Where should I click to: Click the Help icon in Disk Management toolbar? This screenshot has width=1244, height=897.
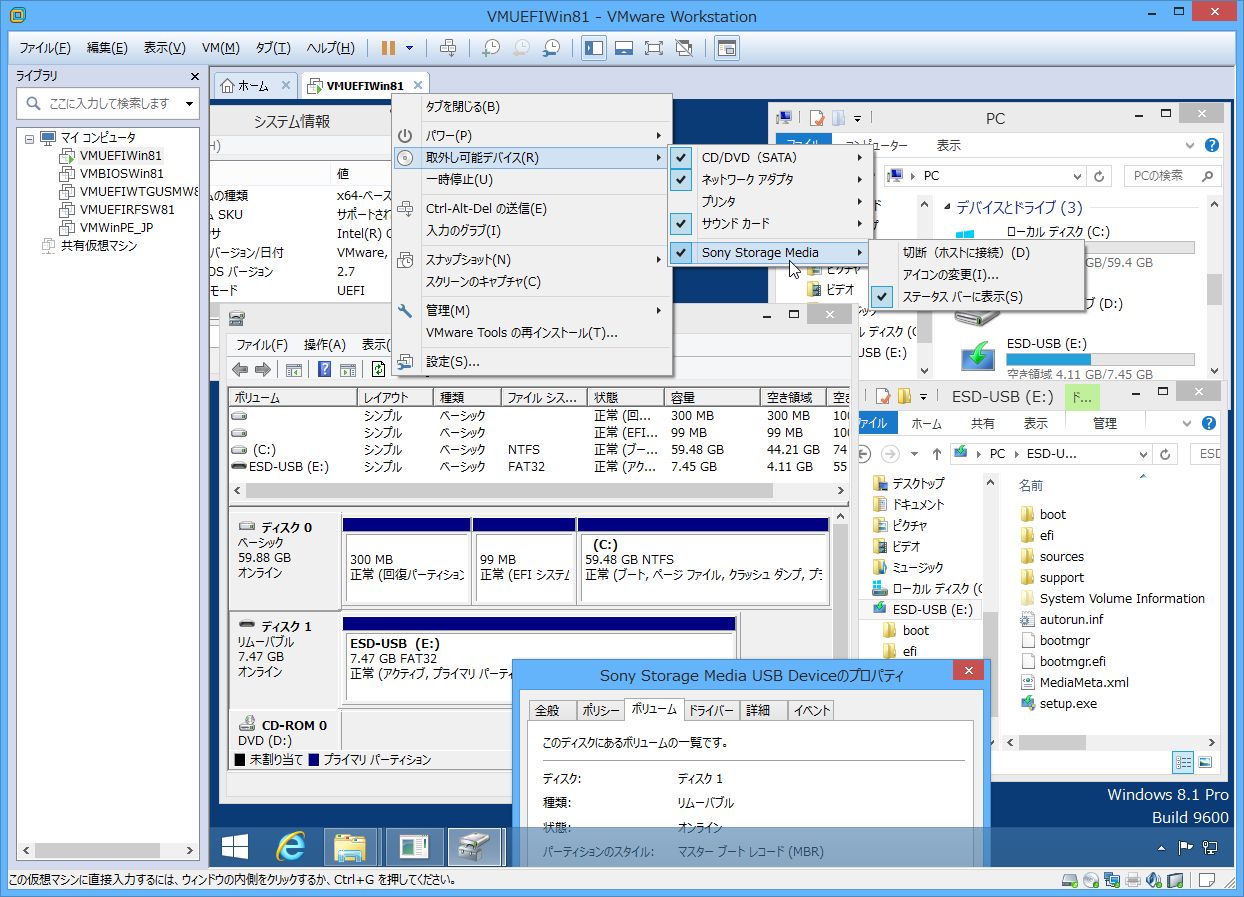pos(324,369)
